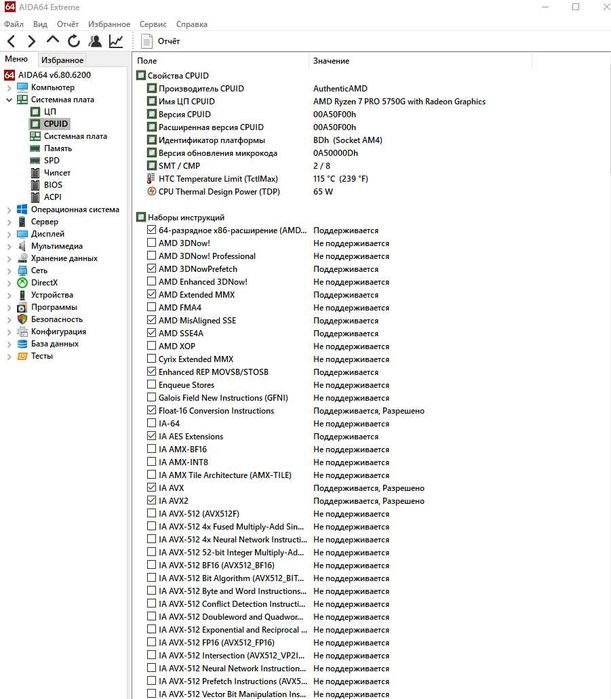Image resolution: width=611 pixels, height=699 pixels.
Task: Select the SMT / CMP row
Action: pyautogui.click(x=239, y=165)
